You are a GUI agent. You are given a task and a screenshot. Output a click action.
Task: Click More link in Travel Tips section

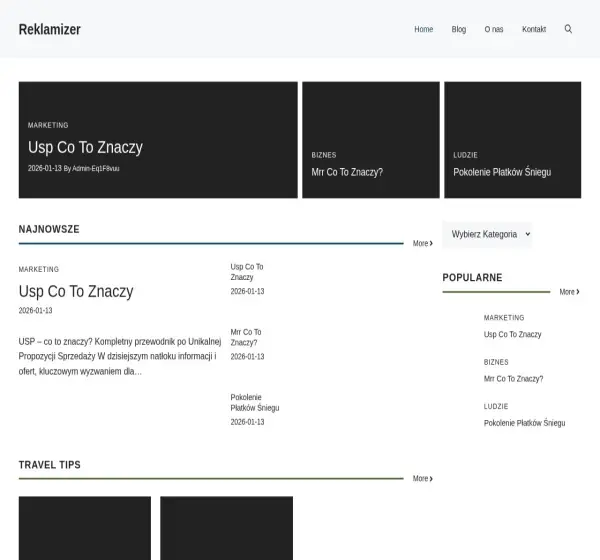[x=422, y=478]
